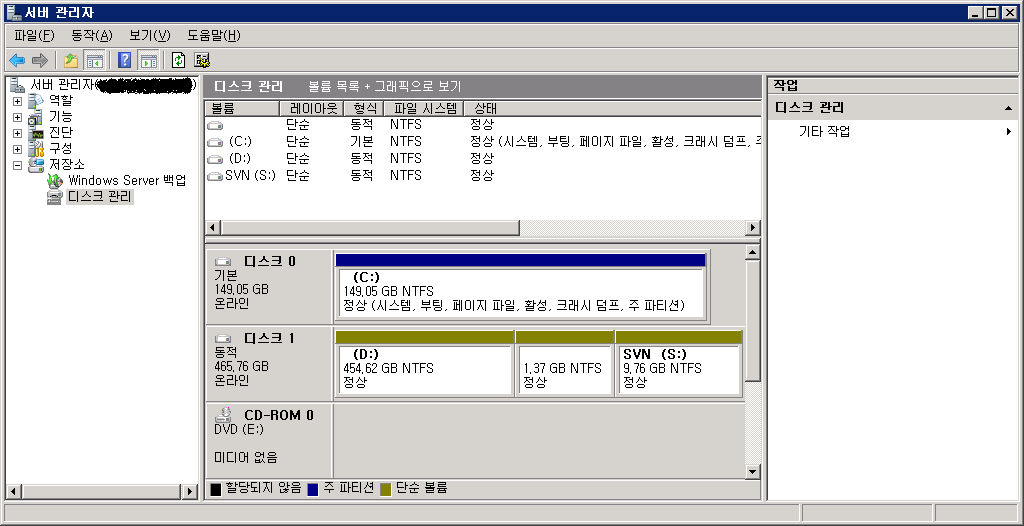The width and height of the screenshot is (1024, 526).
Task: Sort by the 파일 시스템 column header
Action: (x=425, y=109)
